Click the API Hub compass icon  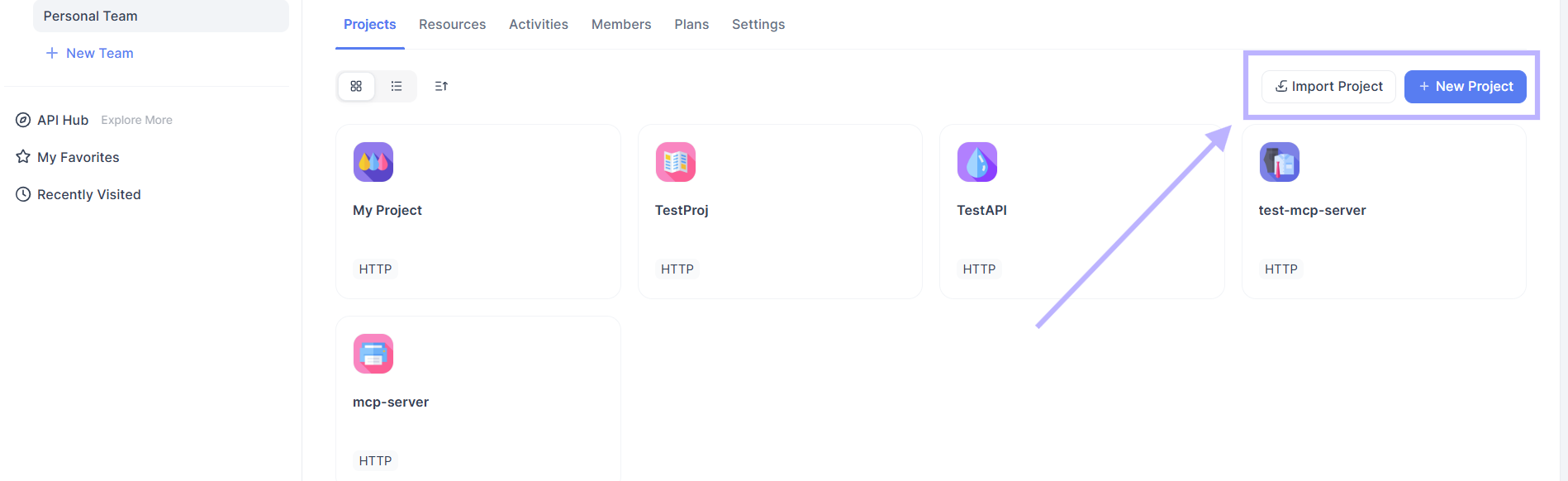click(23, 120)
